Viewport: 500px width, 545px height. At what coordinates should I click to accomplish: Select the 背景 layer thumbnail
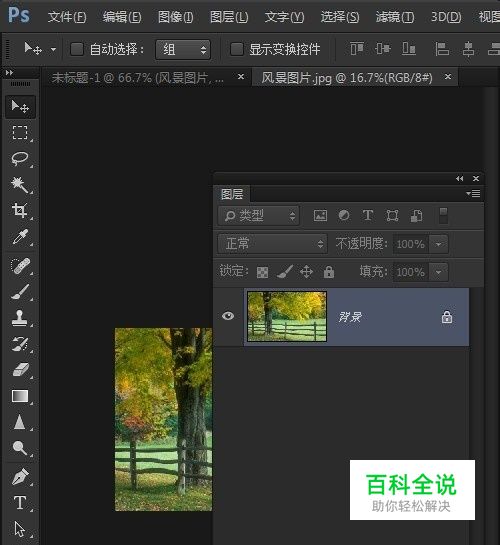287,316
